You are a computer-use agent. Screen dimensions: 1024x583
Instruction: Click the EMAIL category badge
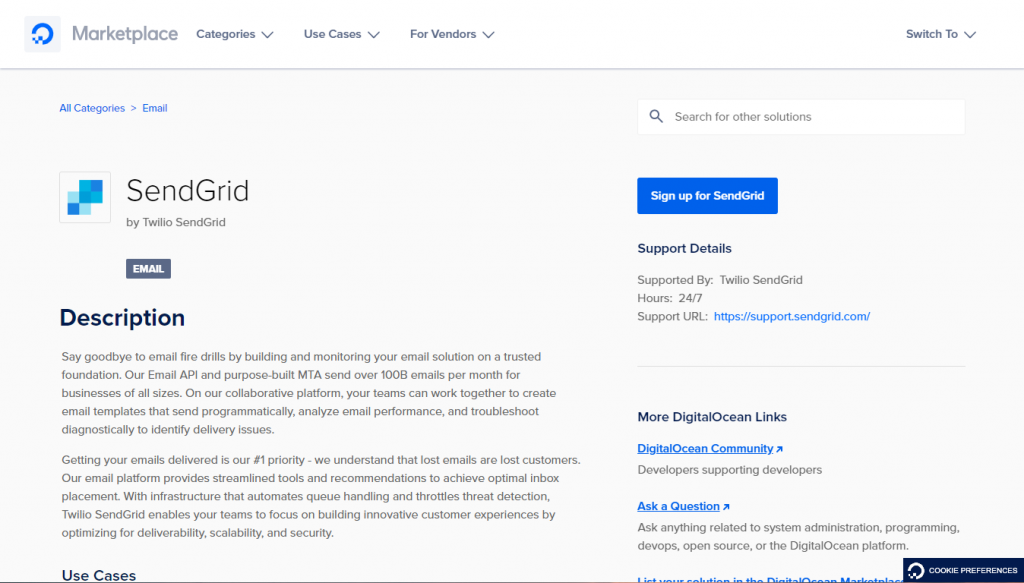click(147, 268)
